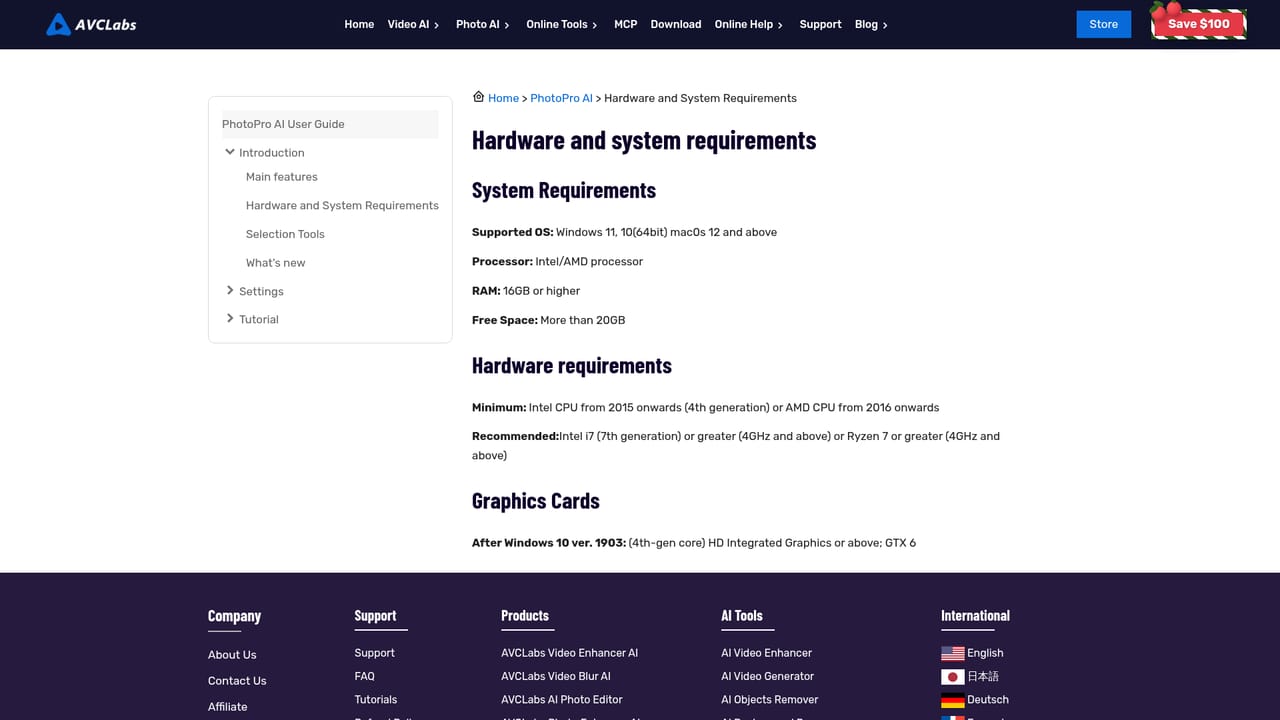
Task: Expand the Tutorial section in sidebar
Action: coord(230,318)
